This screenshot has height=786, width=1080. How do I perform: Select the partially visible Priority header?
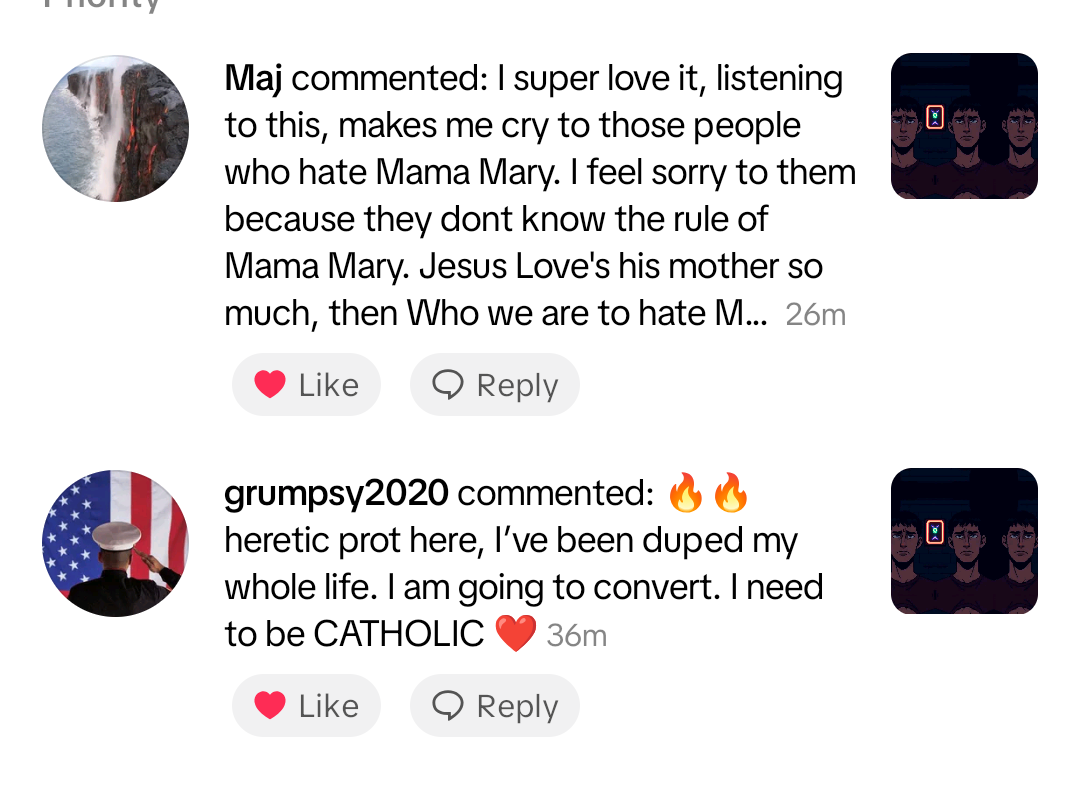[100, 5]
